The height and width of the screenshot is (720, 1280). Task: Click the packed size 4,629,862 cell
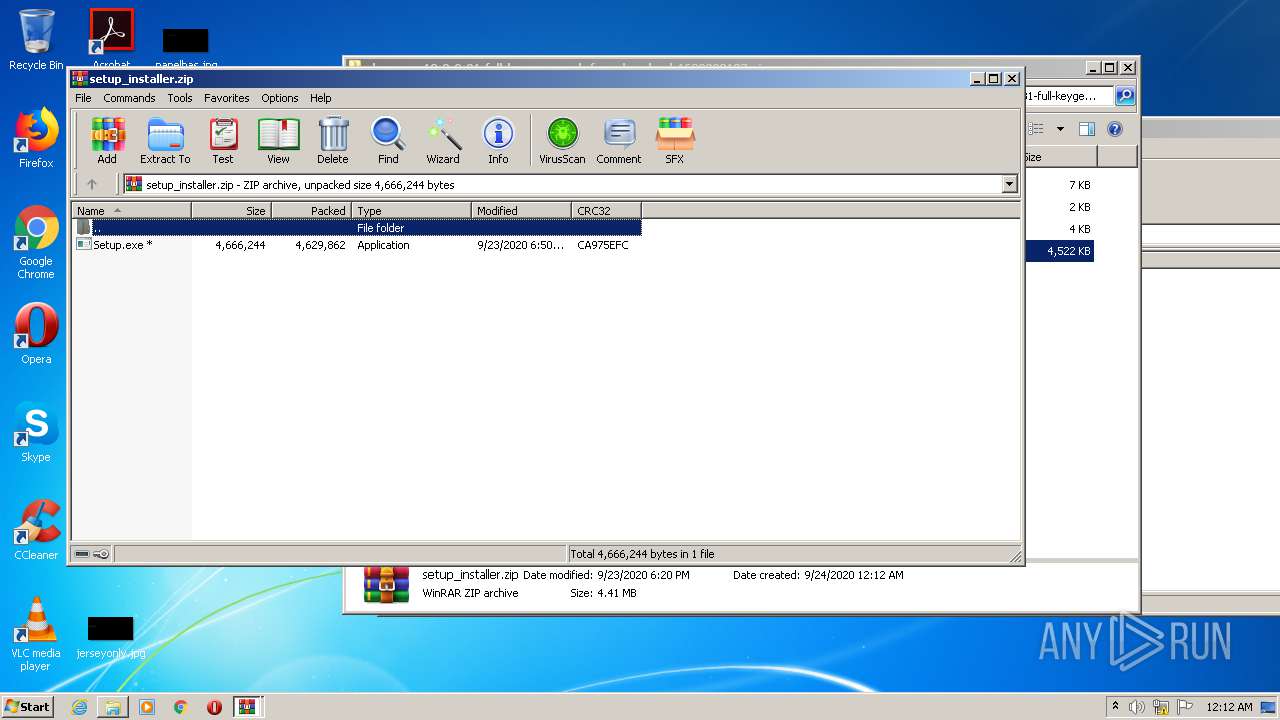[x=320, y=245]
